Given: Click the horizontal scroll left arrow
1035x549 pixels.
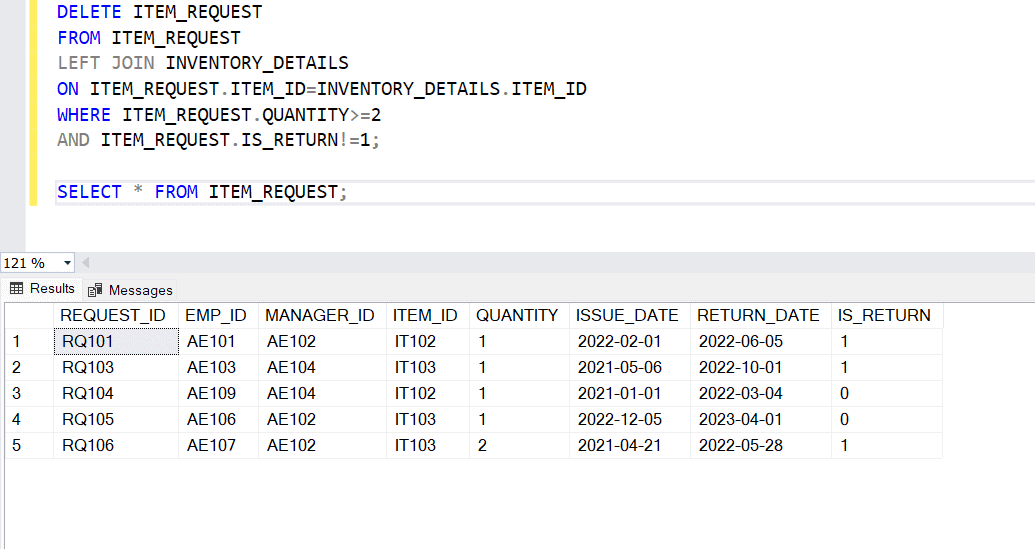Looking at the screenshot, I should pos(86,263).
